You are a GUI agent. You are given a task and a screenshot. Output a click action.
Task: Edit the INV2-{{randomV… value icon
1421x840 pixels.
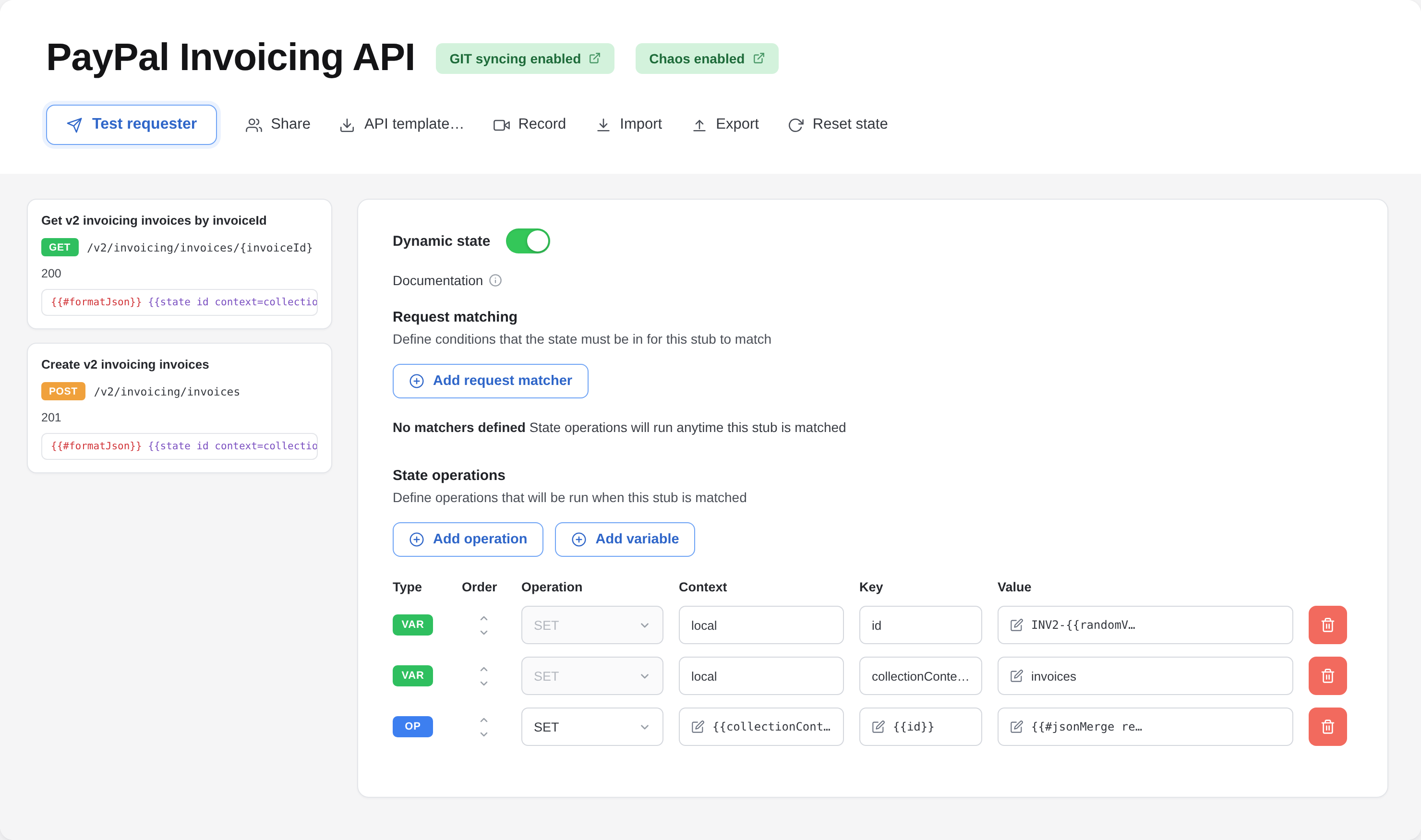(x=1016, y=625)
